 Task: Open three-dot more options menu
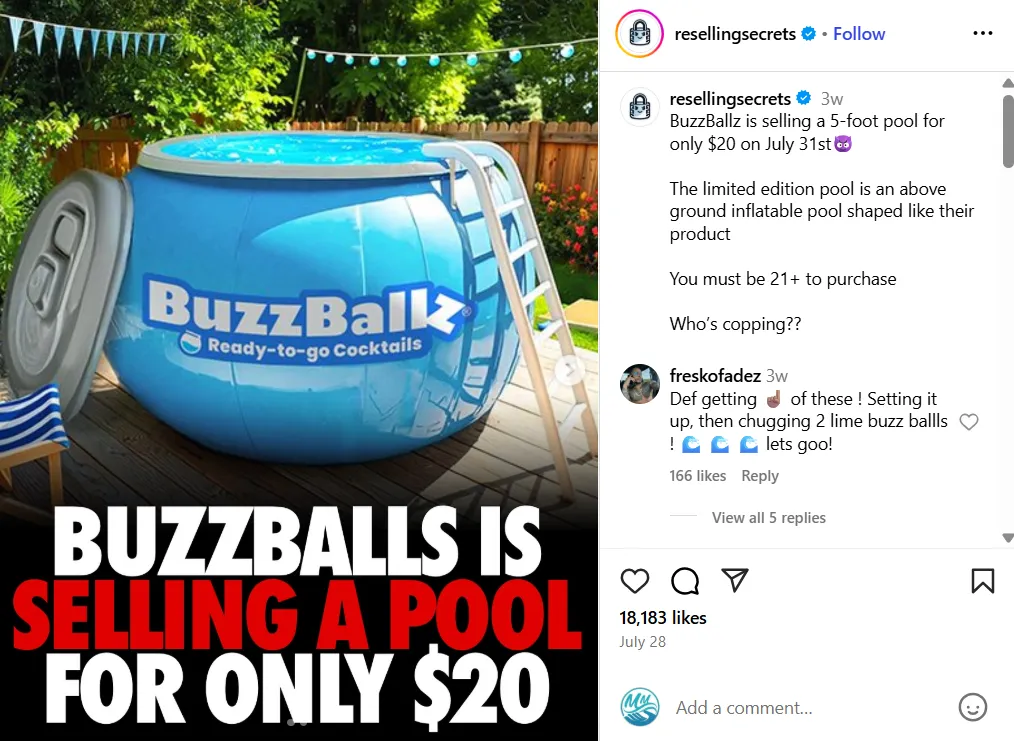coord(982,33)
